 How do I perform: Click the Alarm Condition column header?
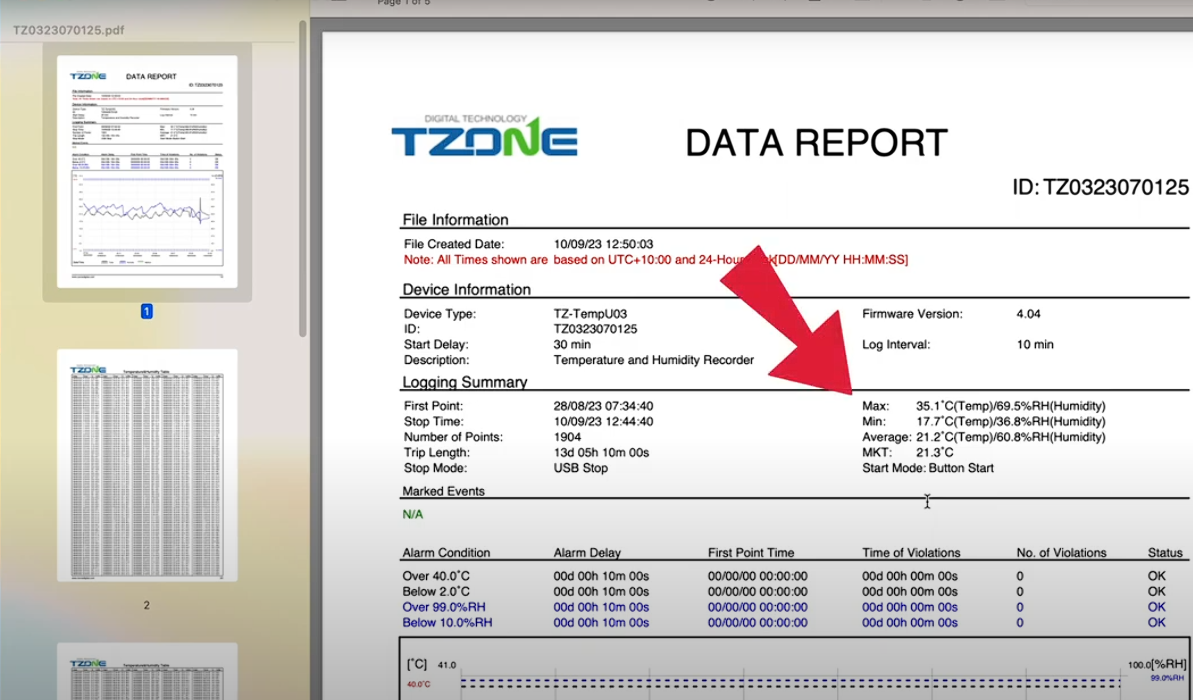pos(446,553)
